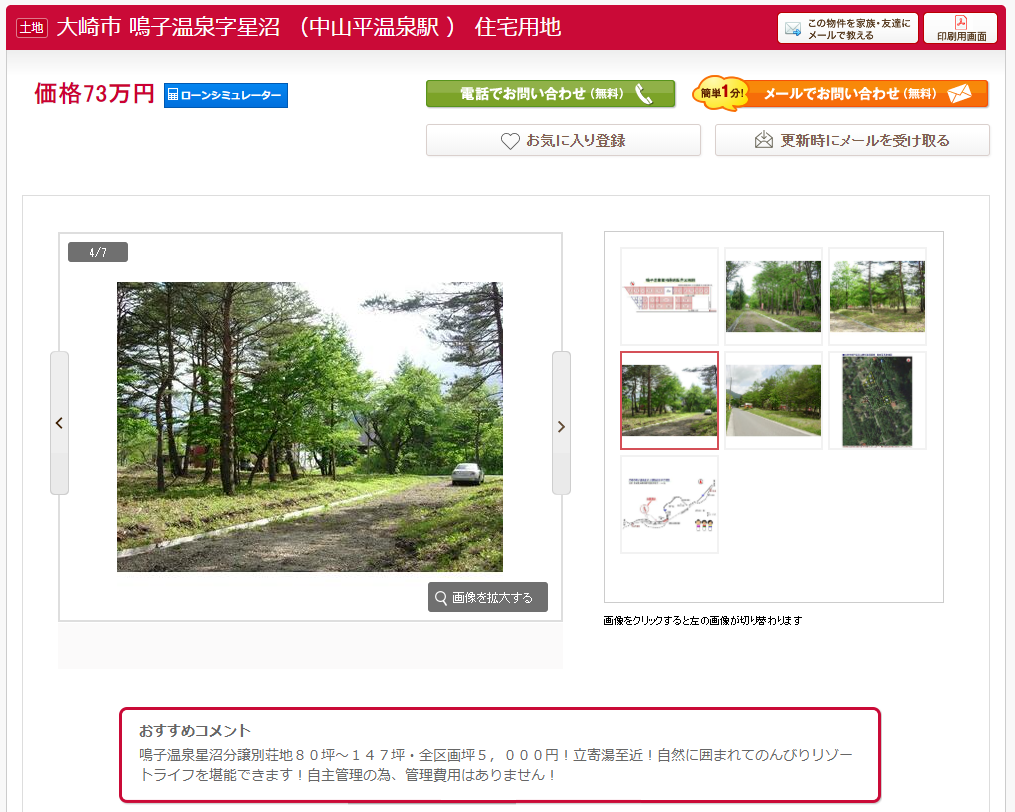Screen dimensions: 1015x812
Task: Open the print view (印刷用画面)
Action: pos(961,28)
